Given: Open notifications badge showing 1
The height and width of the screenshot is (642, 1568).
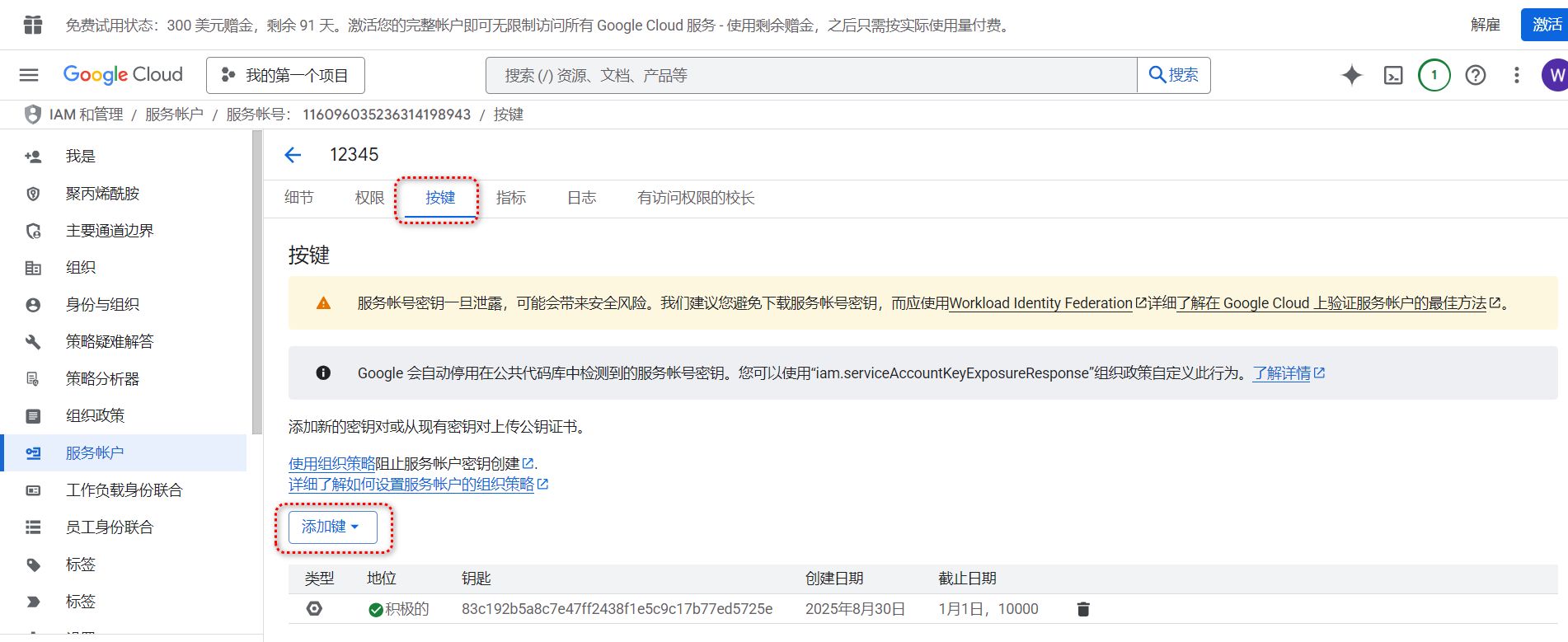Looking at the screenshot, I should tap(1434, 75).
